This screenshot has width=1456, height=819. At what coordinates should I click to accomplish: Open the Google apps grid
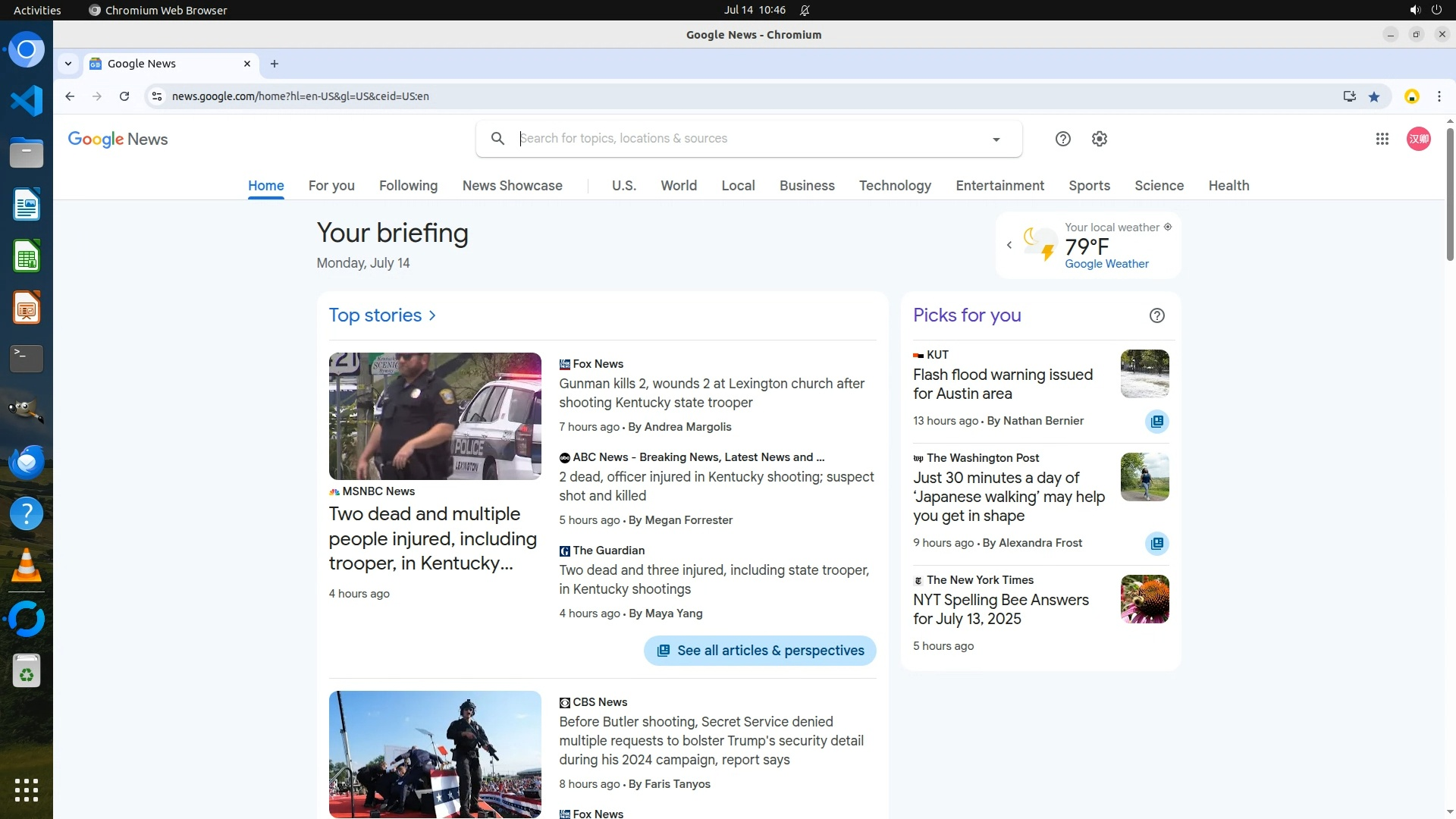point(1382,139)
